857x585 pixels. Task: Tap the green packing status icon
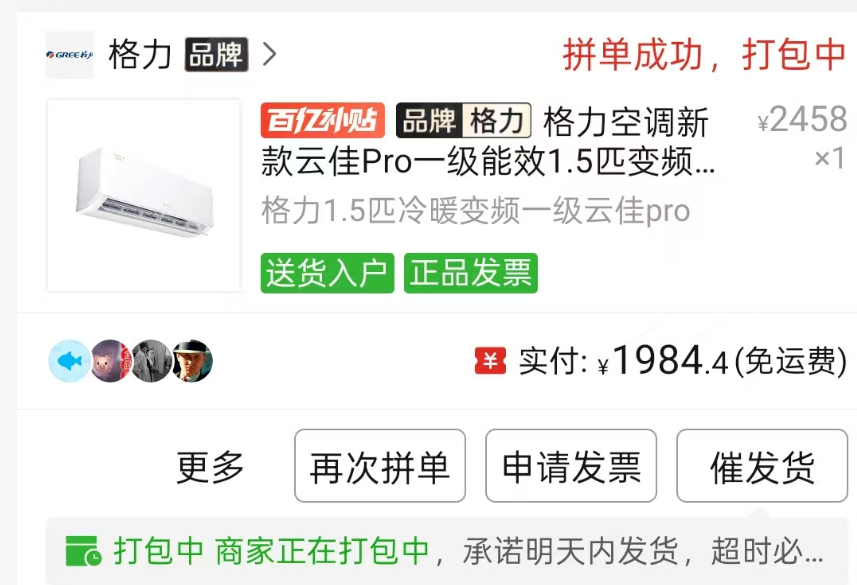click(x=83, y=551)
